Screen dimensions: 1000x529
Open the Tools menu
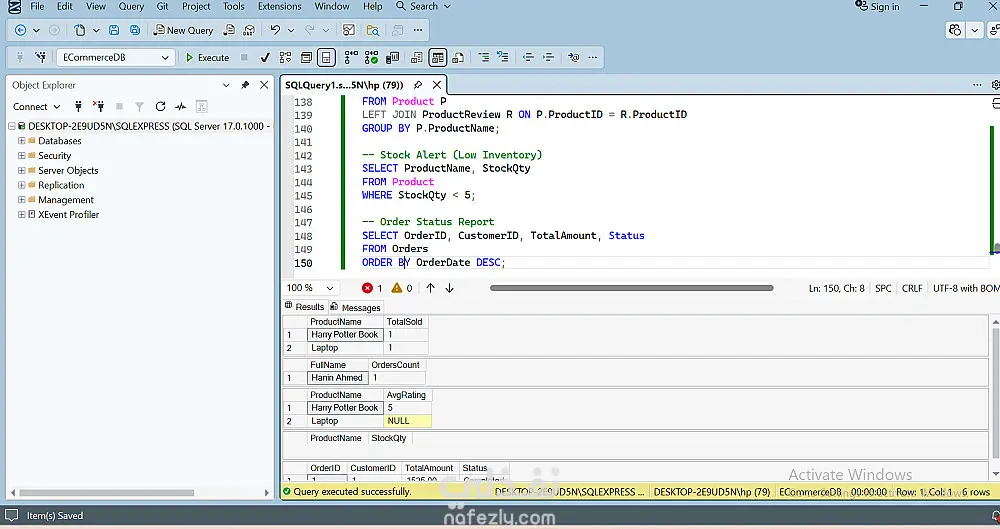click(233, 6)
